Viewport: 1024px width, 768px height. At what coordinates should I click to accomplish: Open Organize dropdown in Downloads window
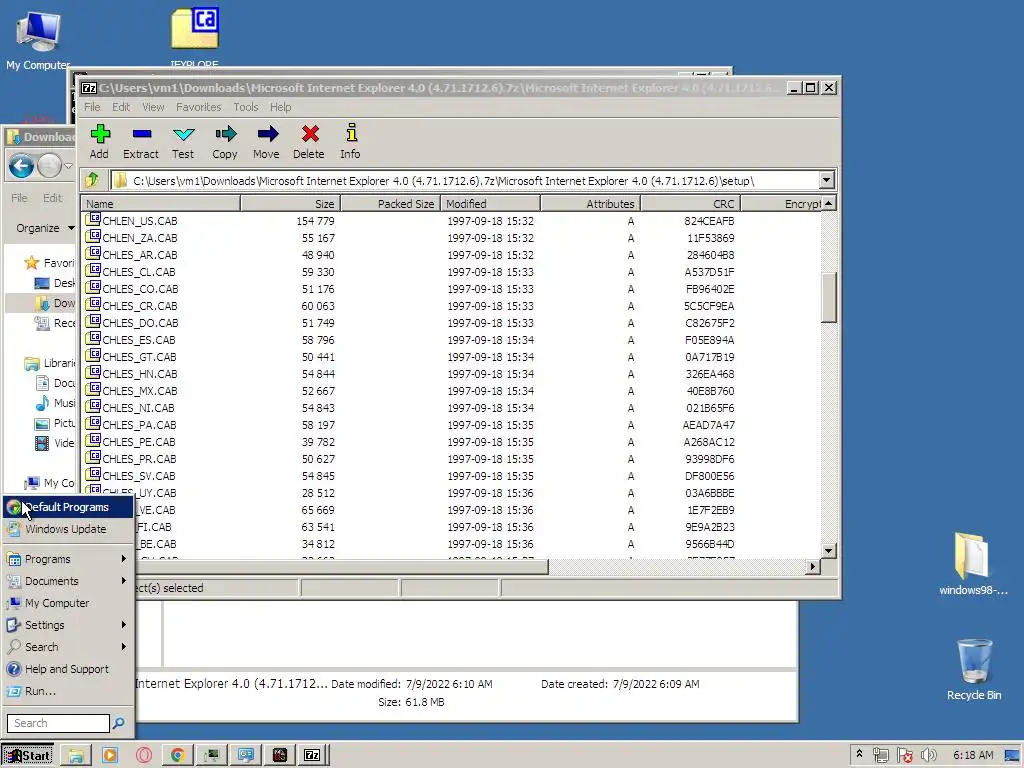pyautogui.click(x=45, y=228)
